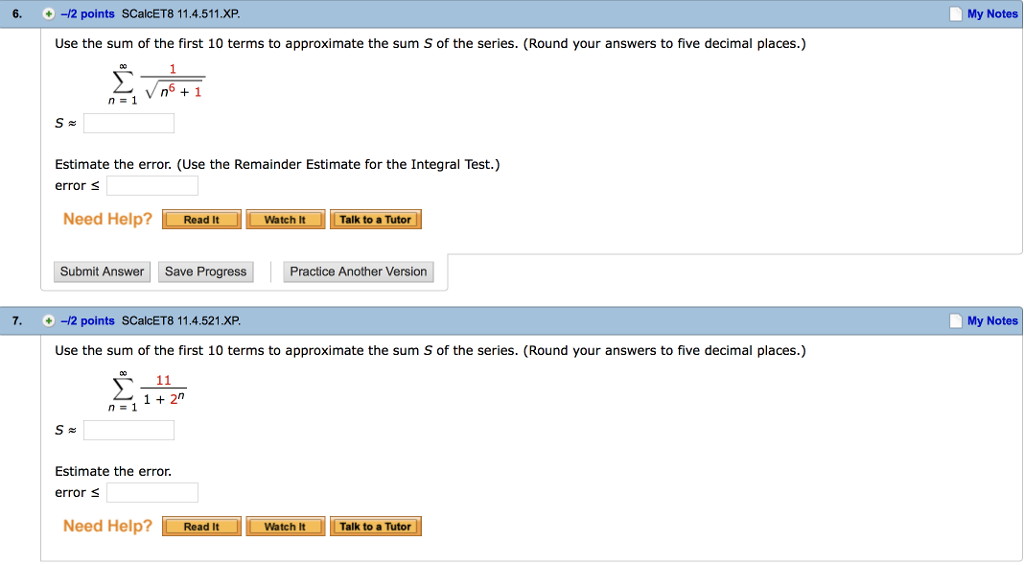Submit Answer for question 6

coord(102,272)
